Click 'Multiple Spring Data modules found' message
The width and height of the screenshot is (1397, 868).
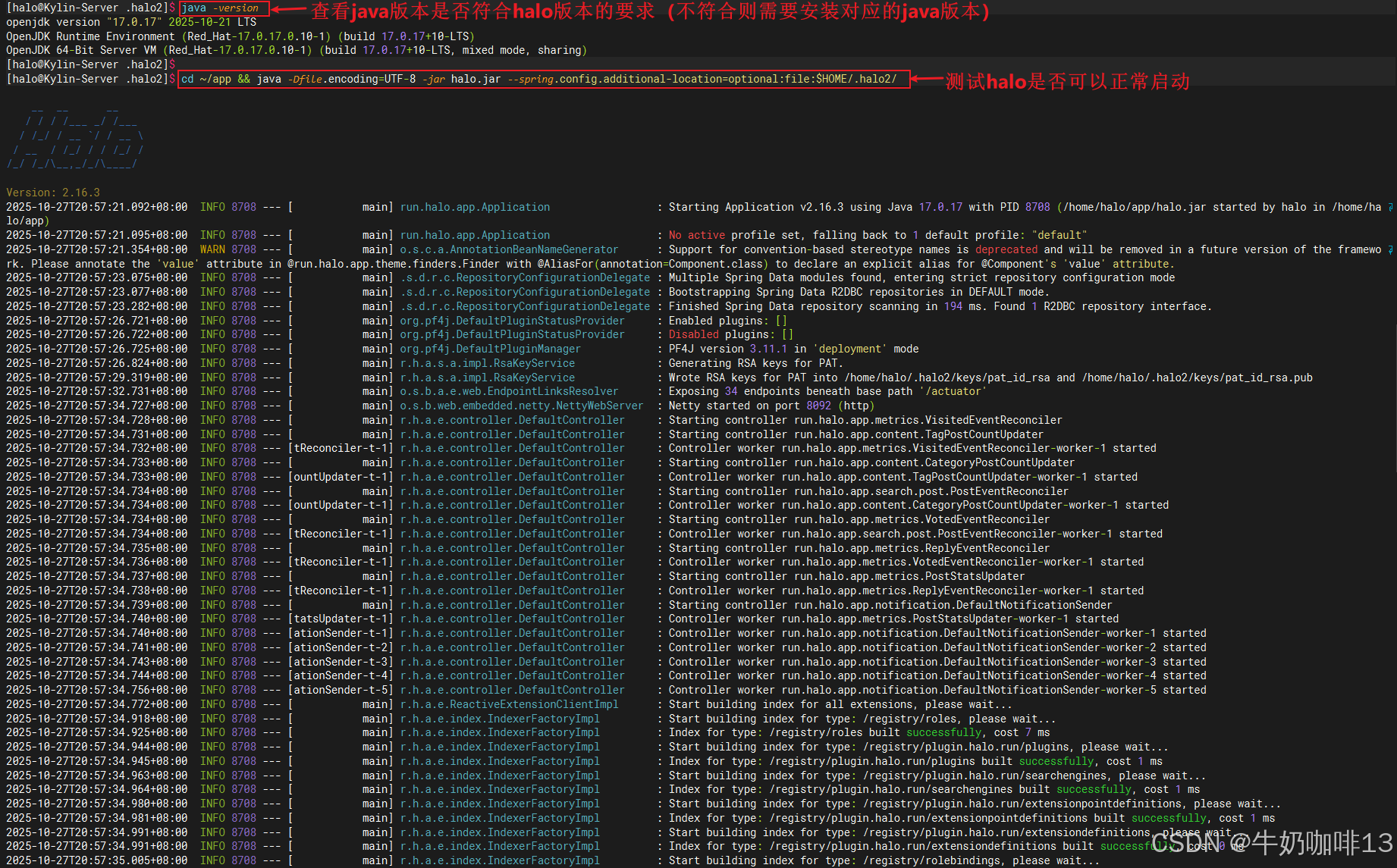[921, 277]
